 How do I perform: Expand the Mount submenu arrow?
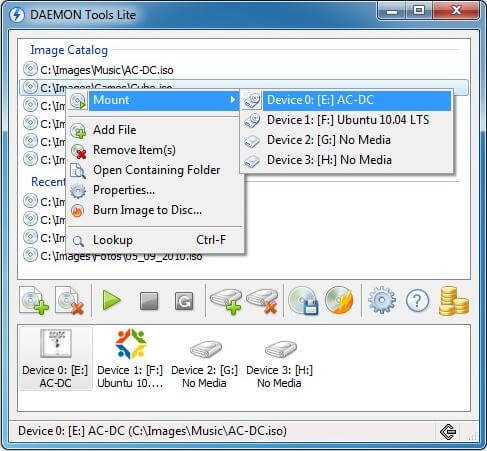tap(233, 100)
